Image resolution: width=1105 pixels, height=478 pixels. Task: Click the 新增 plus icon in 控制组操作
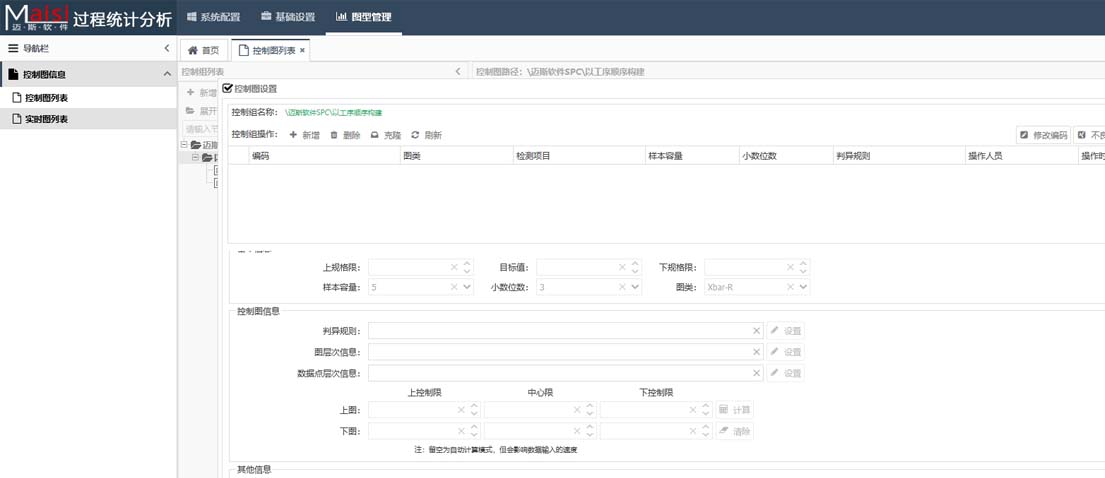[x=293, y=135]
